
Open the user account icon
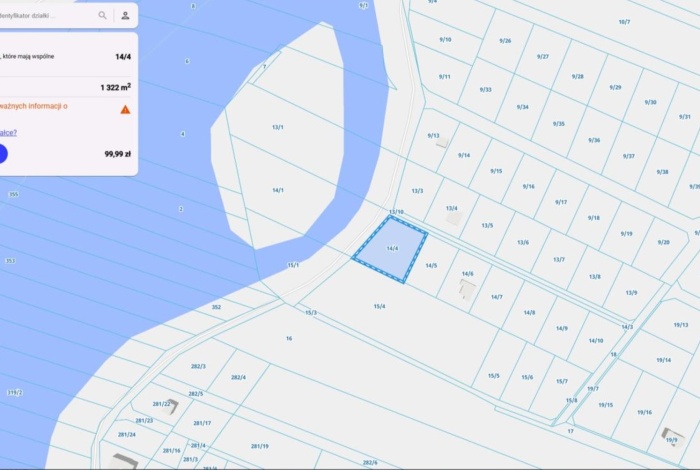coord(125,16)
